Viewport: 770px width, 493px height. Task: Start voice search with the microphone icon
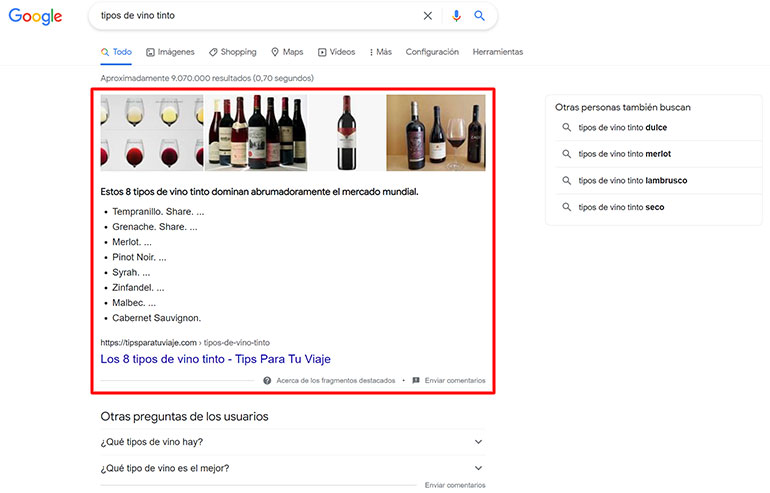click(x=456, y=16)
